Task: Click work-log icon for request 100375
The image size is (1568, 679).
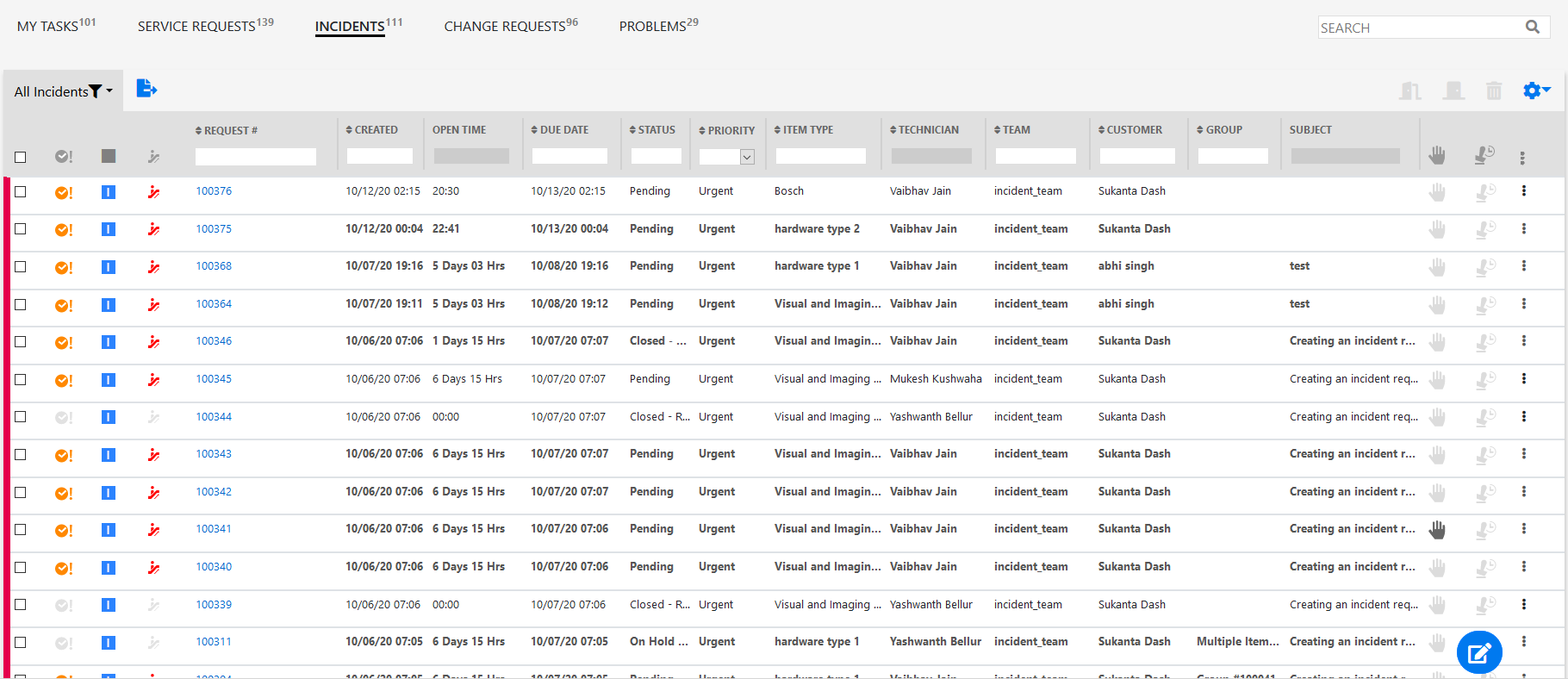Action: tap(1484, 229)
